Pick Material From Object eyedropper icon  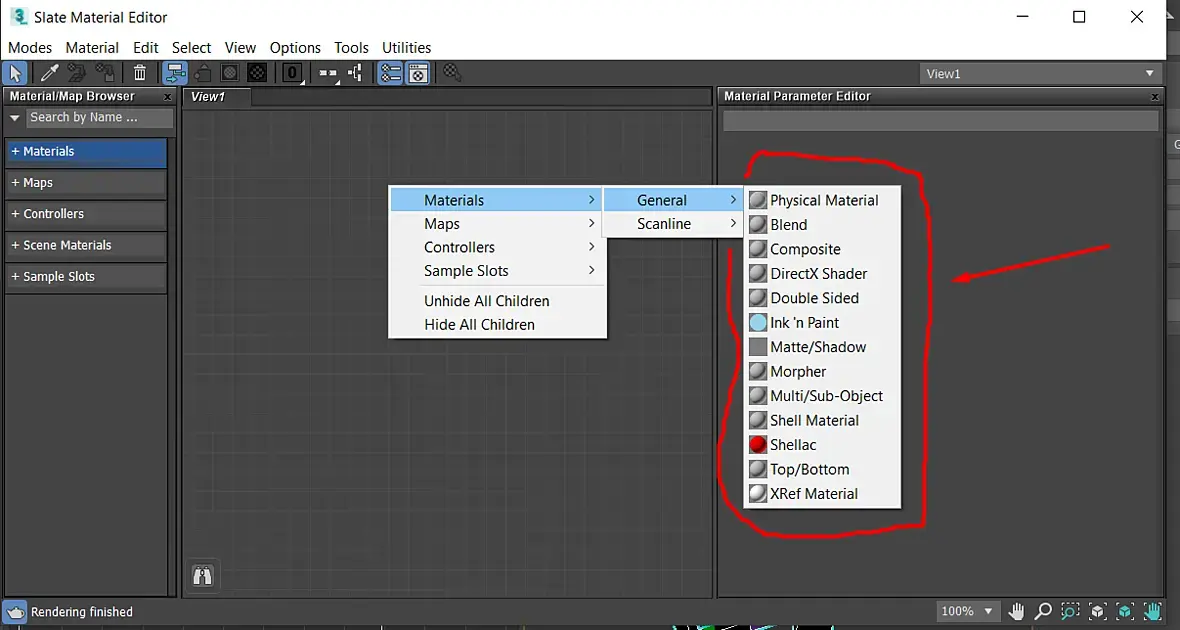[49, 73]
